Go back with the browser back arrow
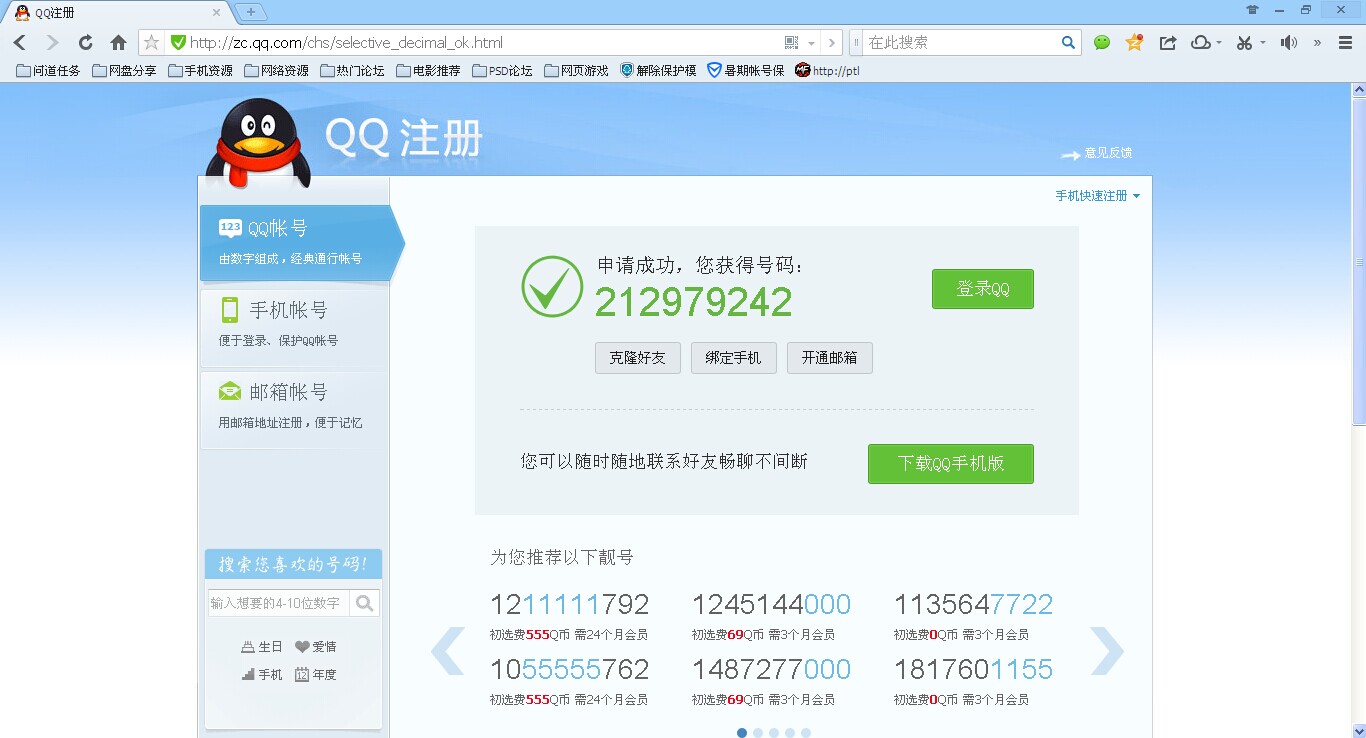1366x738 pixels. [x=19, y=42]
